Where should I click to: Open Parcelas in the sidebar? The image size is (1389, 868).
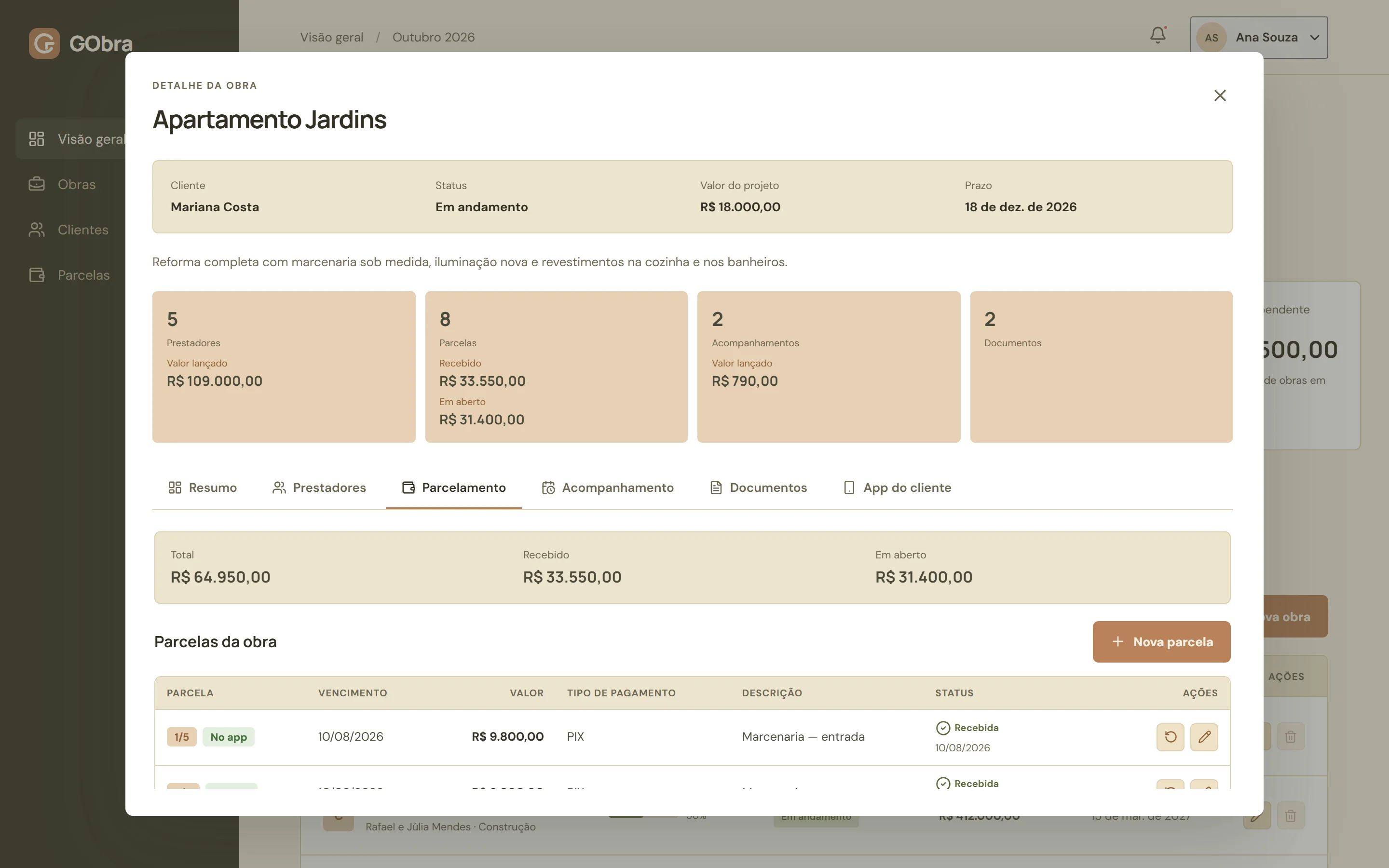(70, 275)
